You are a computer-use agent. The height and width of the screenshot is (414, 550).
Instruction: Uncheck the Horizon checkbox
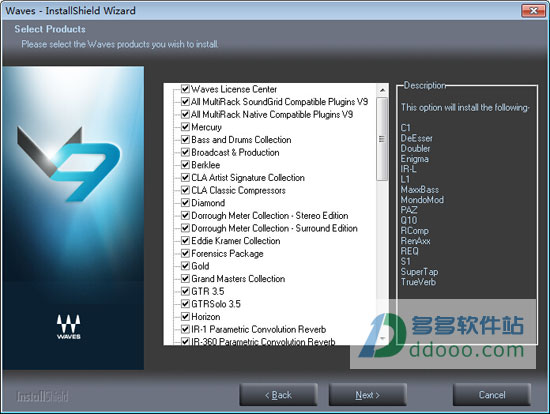point(185,316)
